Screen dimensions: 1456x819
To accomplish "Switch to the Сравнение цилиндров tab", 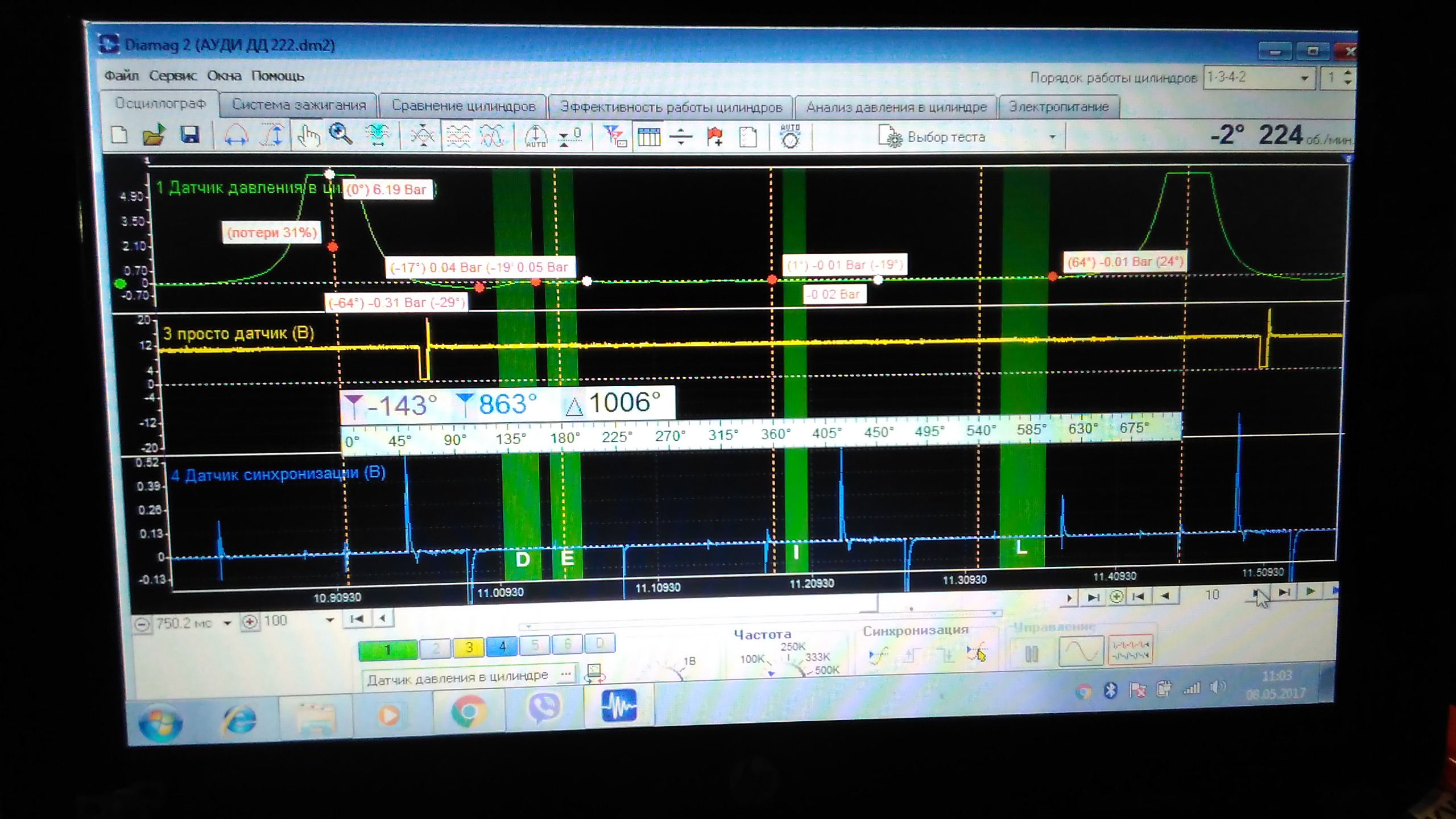I will pos(464,106).
